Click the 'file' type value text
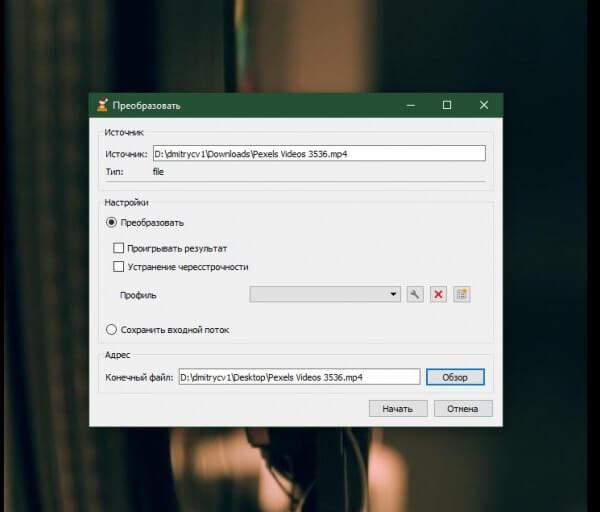Viewport: 600px width, 512px height. [158, 171]
